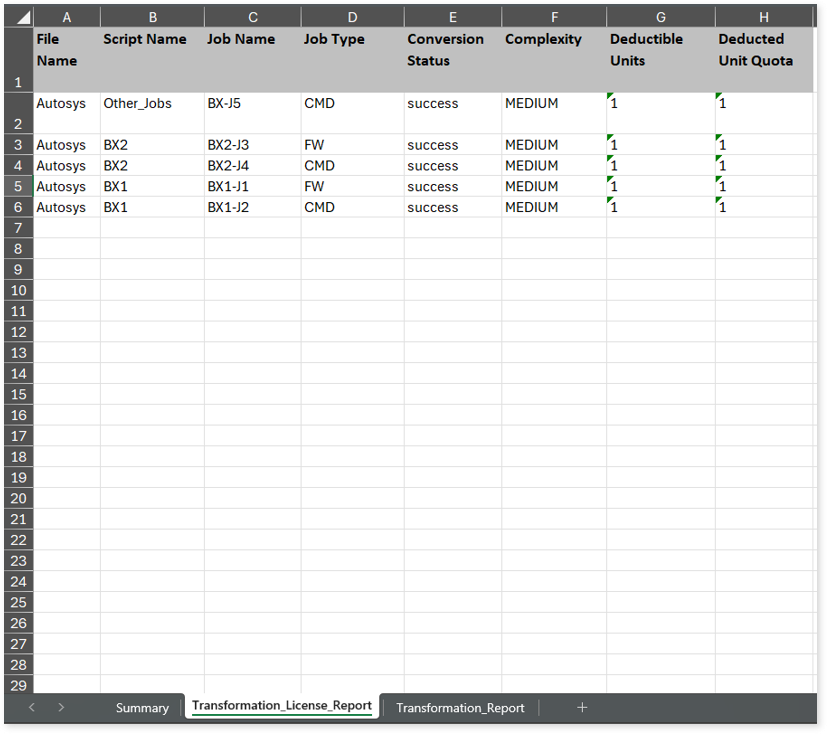Select the 'Other_Jobs' script name cell

click(x=152, y=113)
